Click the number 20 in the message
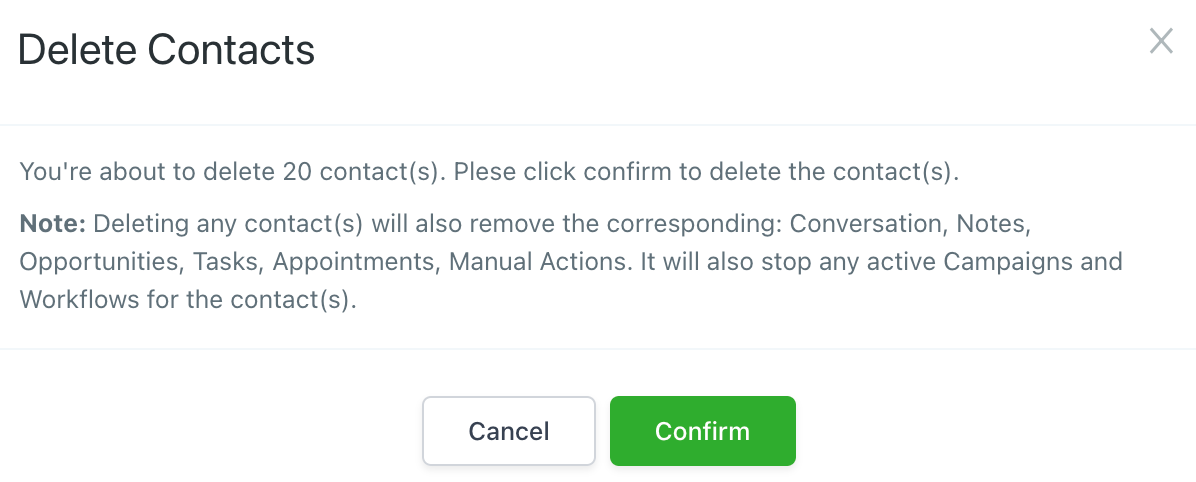This screenshot has height=482, width=1196. [x=297, y=172]
